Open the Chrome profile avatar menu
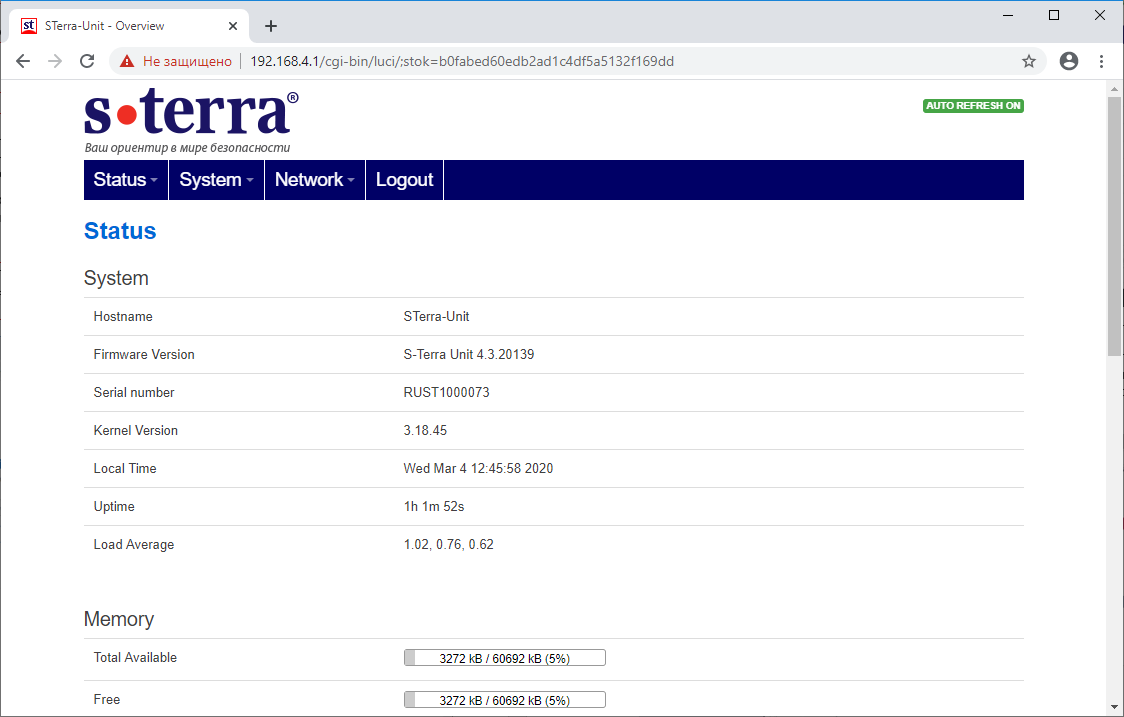The height and width of the screenshot is (717, 1124). [1069, 61]
